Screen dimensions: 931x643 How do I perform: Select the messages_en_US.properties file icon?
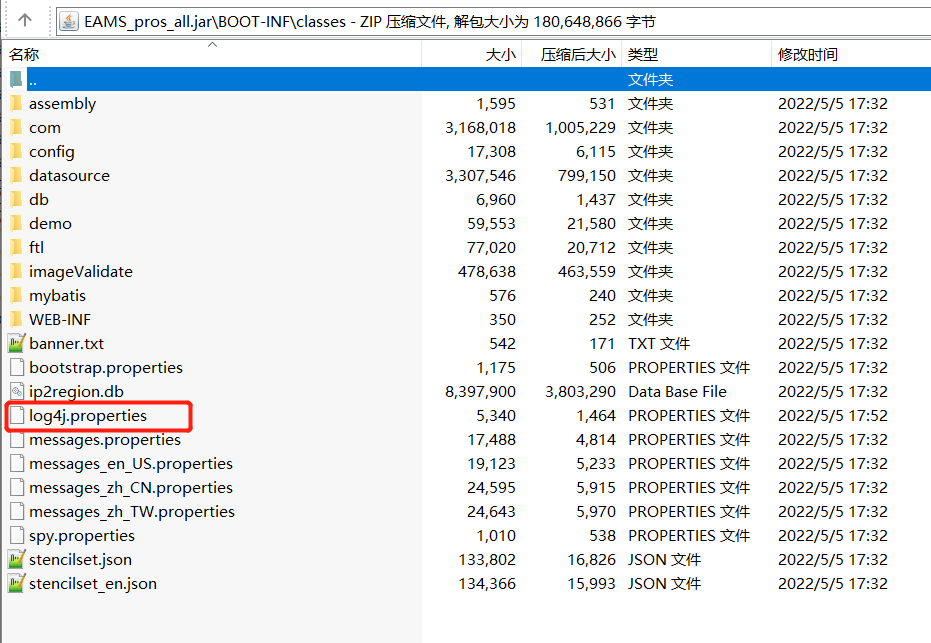pyautogui.click(x=17, y=463)
